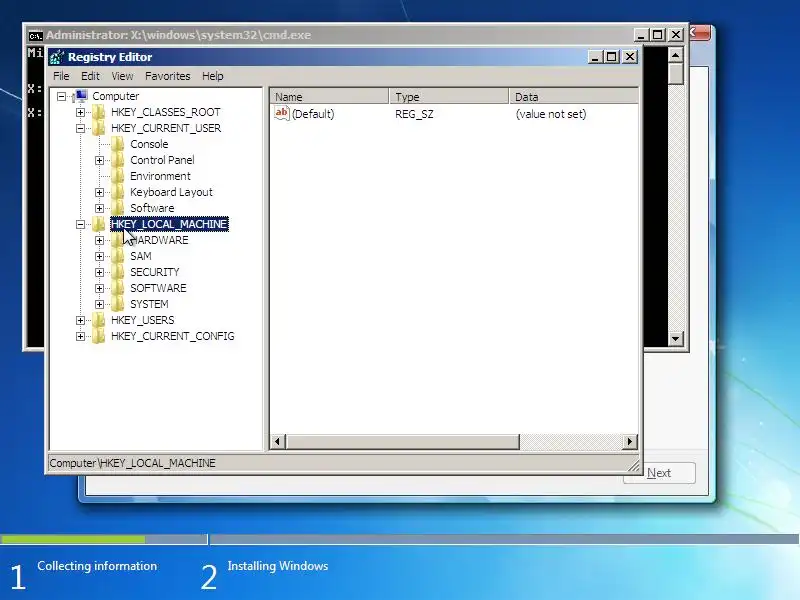Click the Name column header
Viewport: 800px width, 600px height.
[x=330, y=96]
